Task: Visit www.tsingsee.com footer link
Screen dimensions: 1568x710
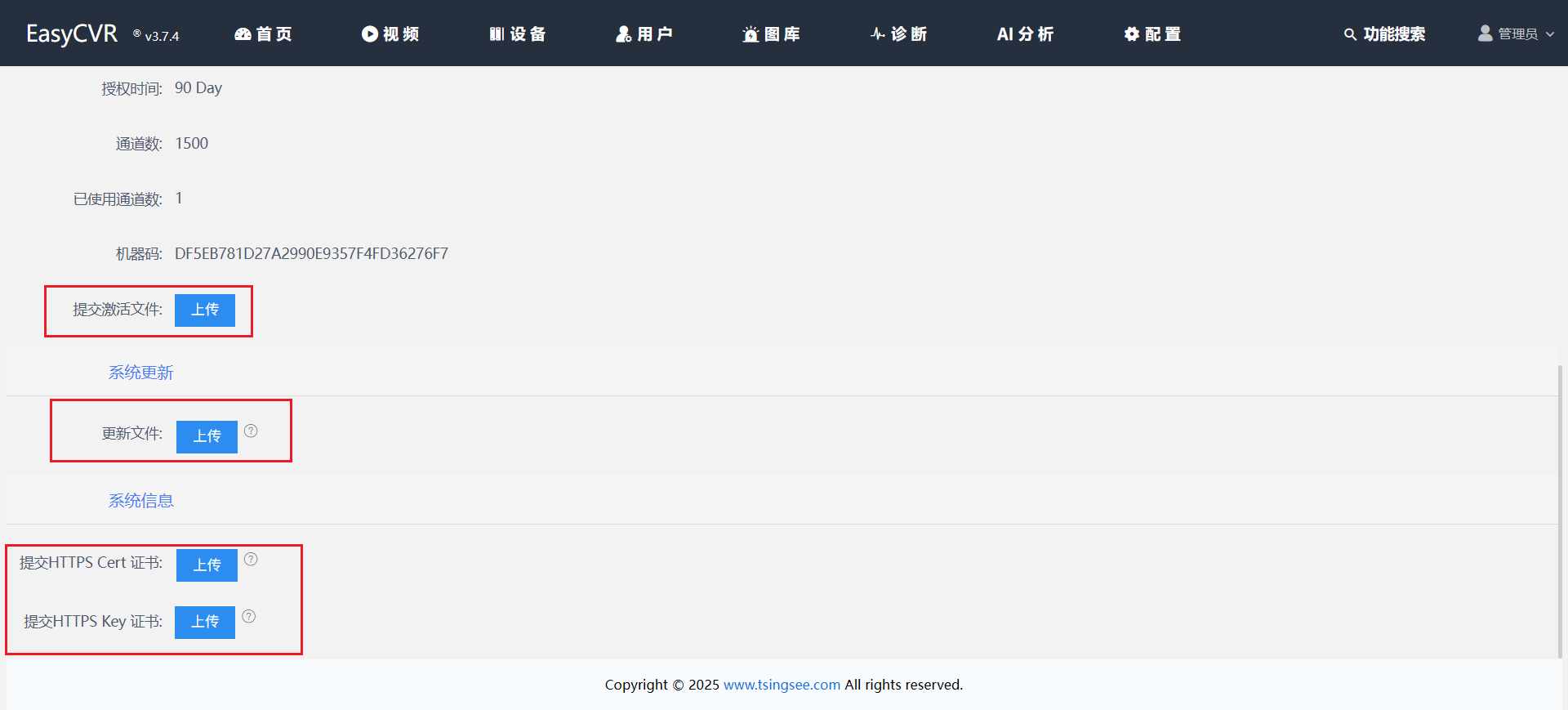Action: (x=782, y=685)
